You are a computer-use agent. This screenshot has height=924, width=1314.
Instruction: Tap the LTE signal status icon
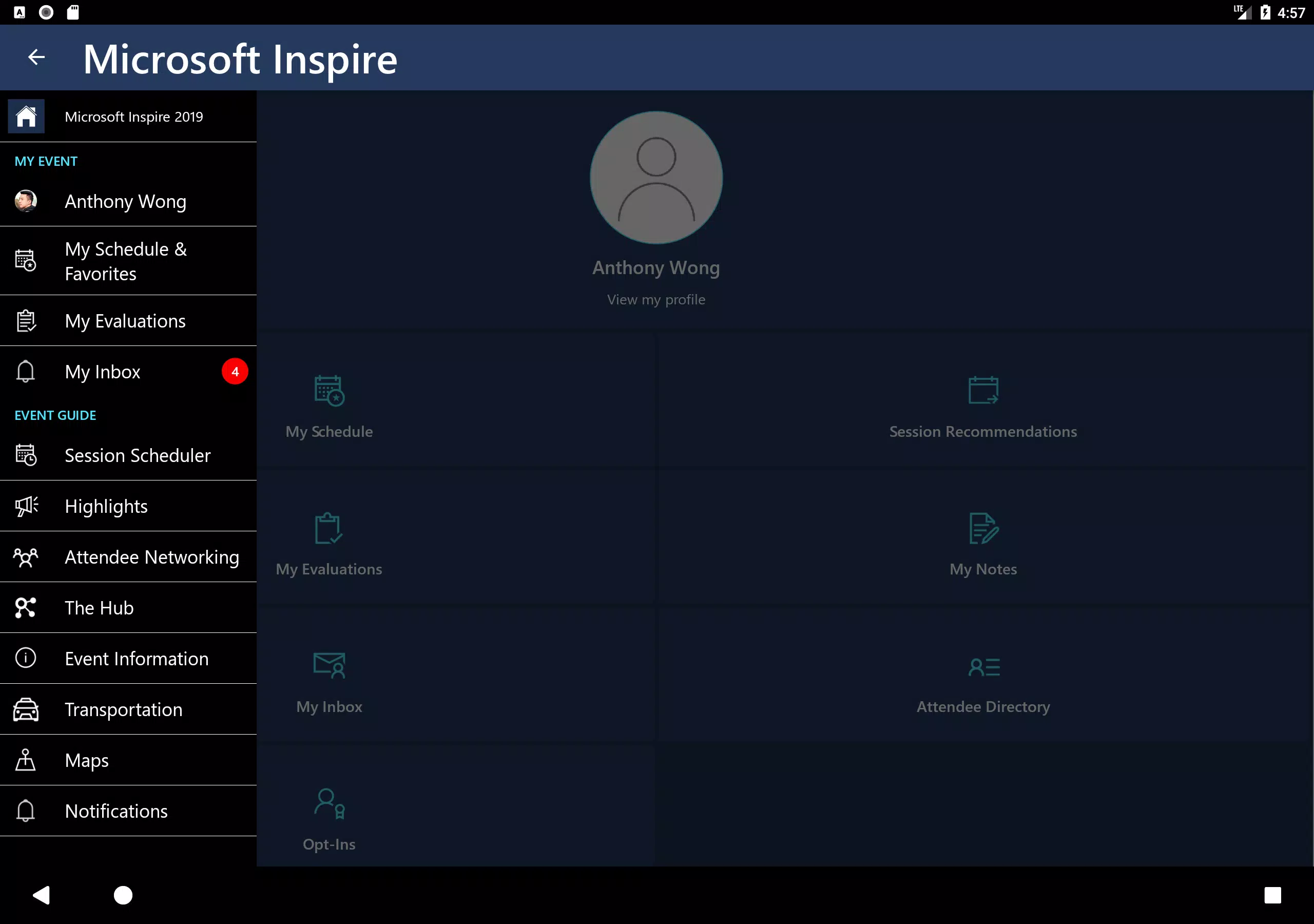1242,12
